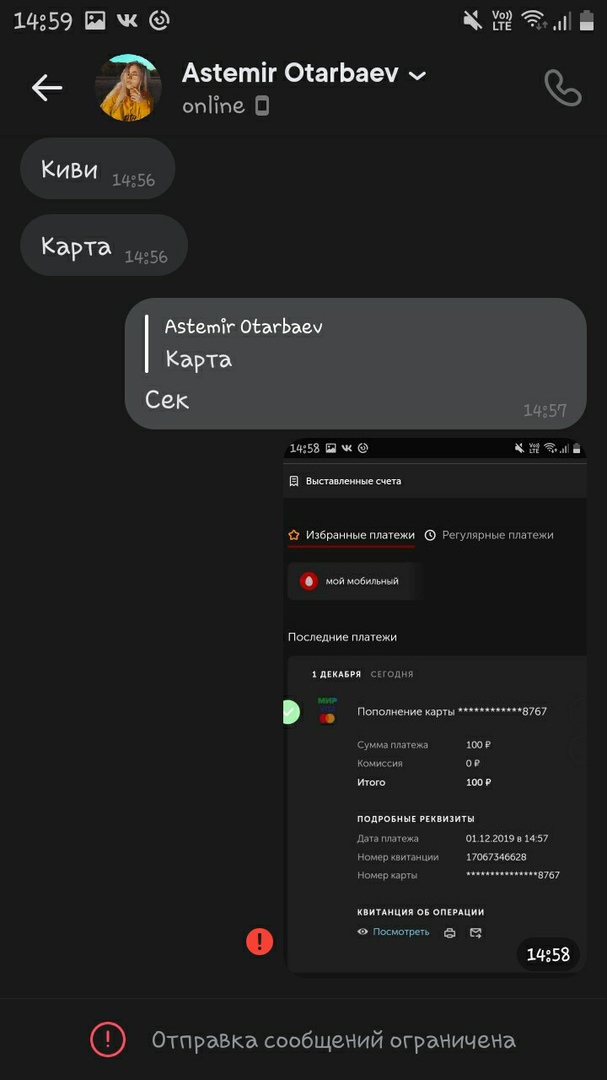Tap the VK notification icon in status bar
The height and width of the screenshot is (1080, 607).
point(127,20)
